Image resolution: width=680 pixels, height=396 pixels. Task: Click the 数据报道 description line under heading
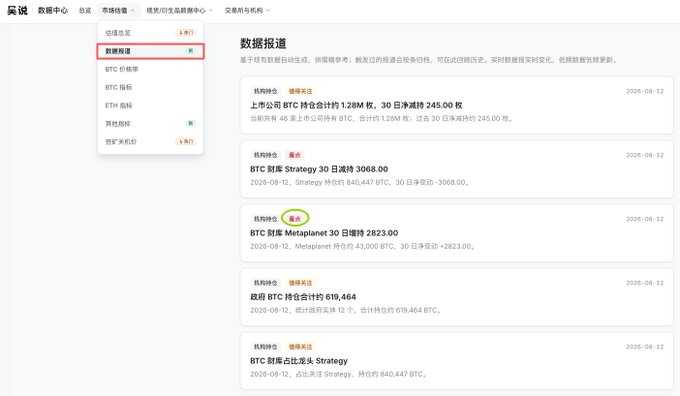pyautogui.click(x=428, y=60)
